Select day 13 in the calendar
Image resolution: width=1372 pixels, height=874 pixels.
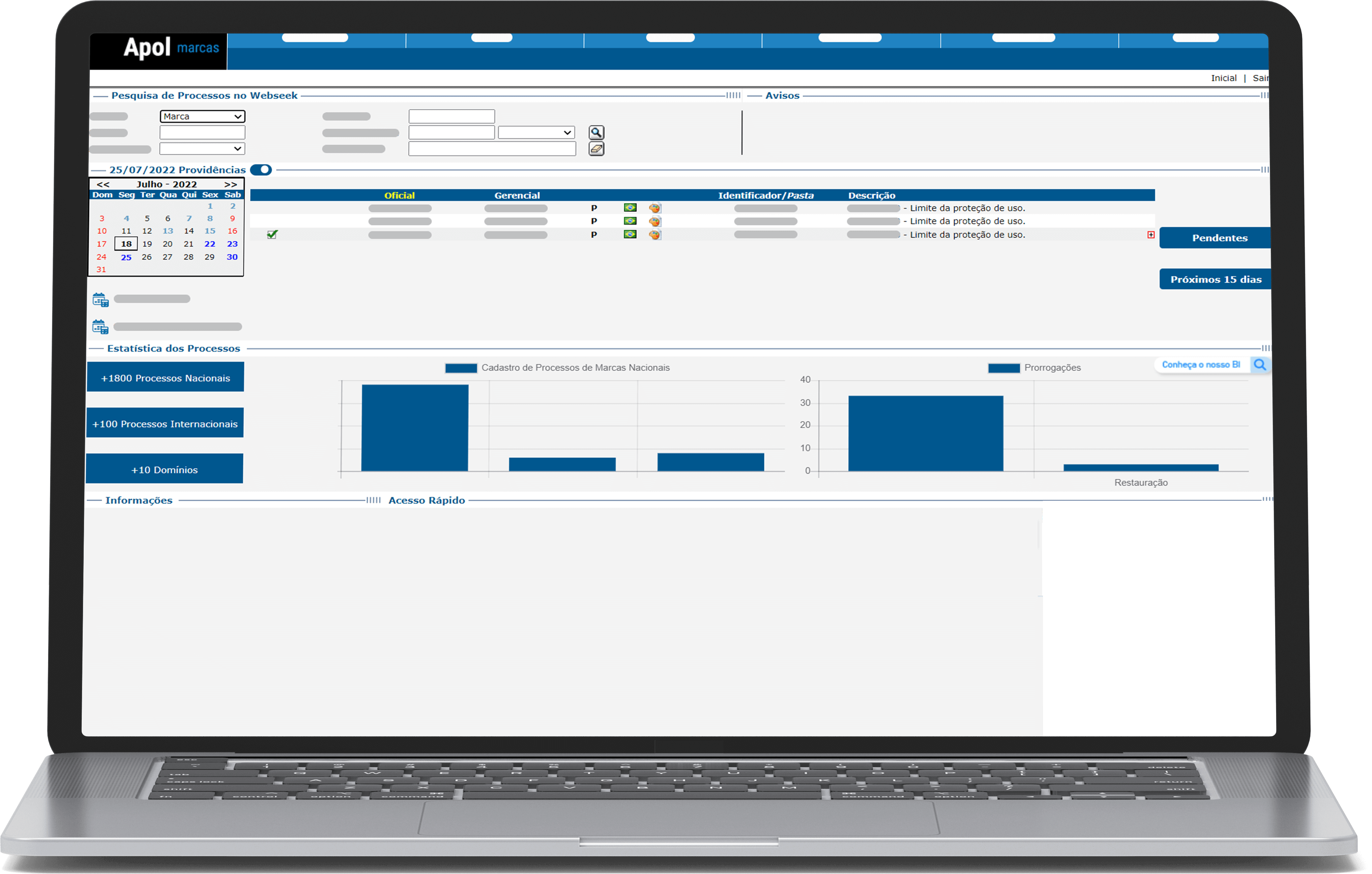pos(167,231)
